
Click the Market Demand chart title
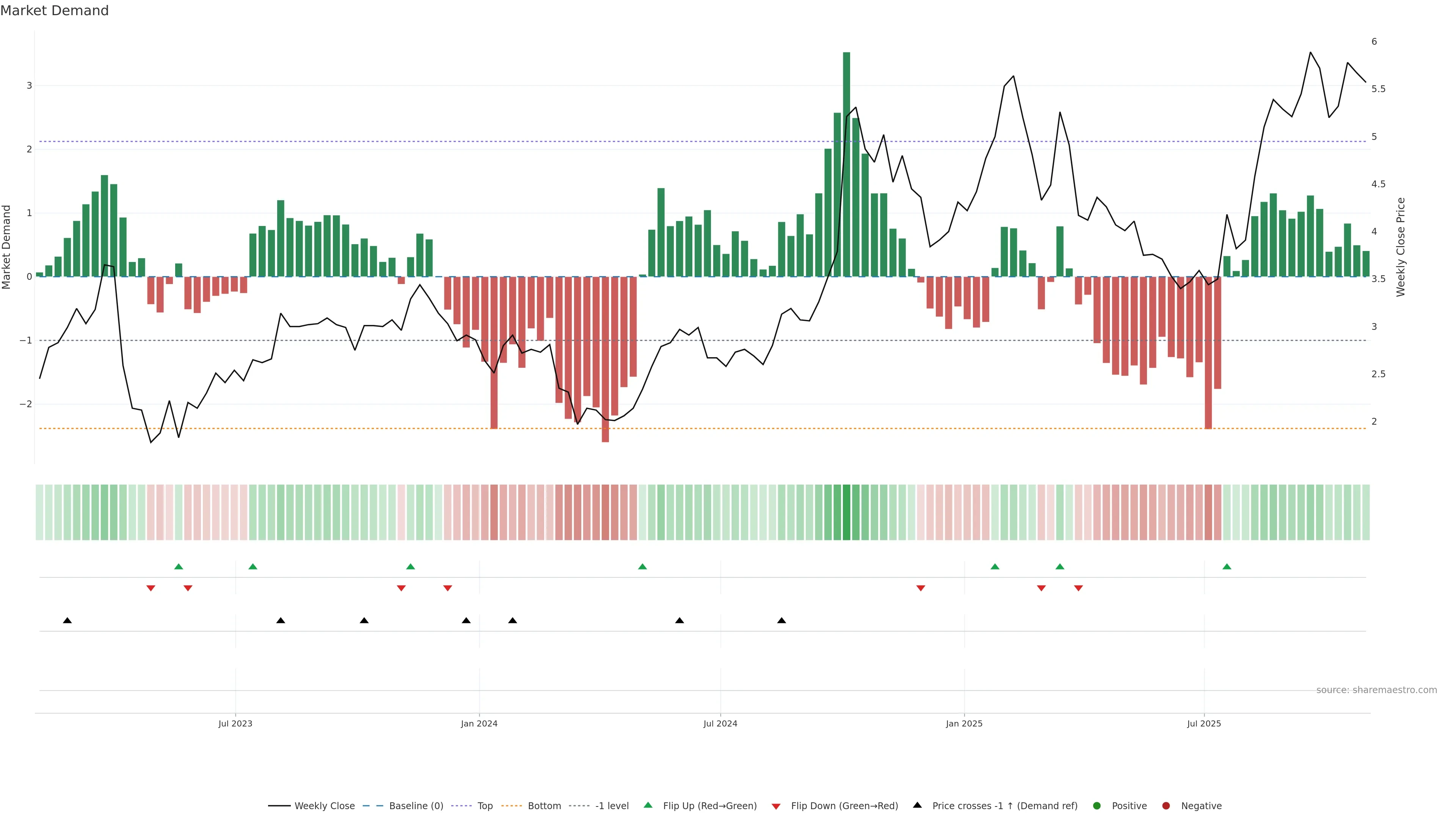click(54, 11)
